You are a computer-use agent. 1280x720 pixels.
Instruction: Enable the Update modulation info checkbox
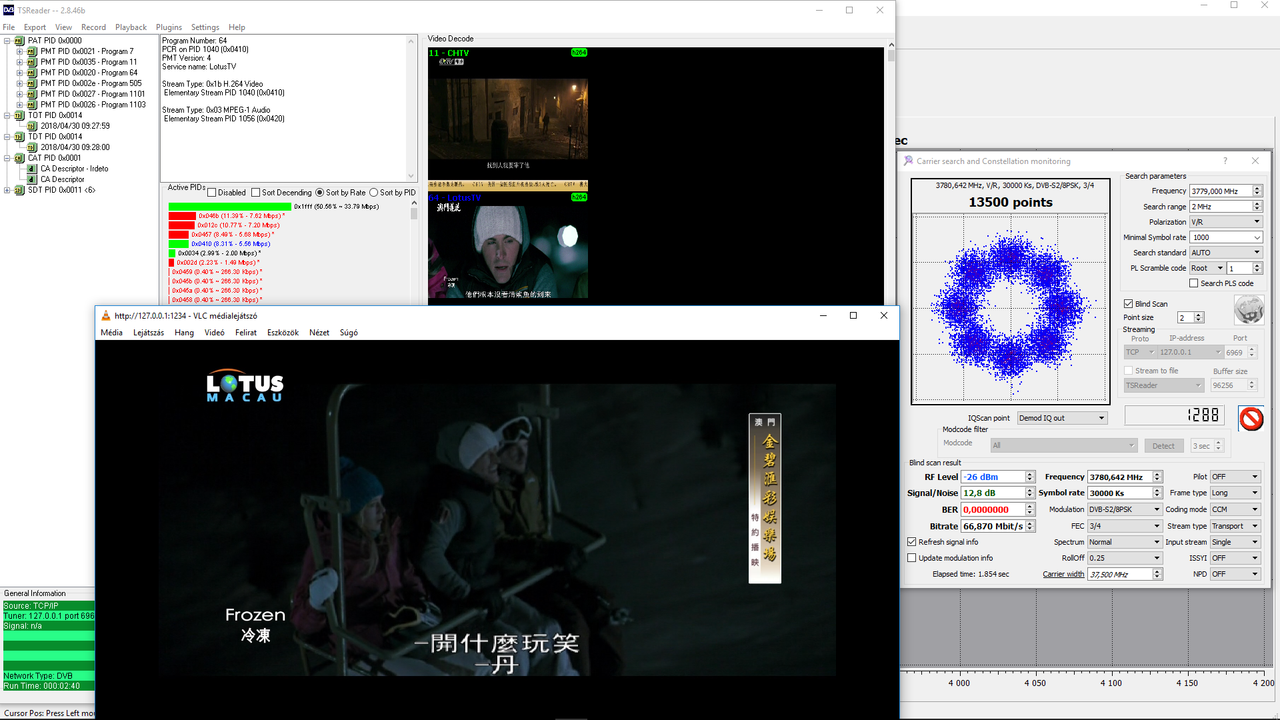click(911, 558)
